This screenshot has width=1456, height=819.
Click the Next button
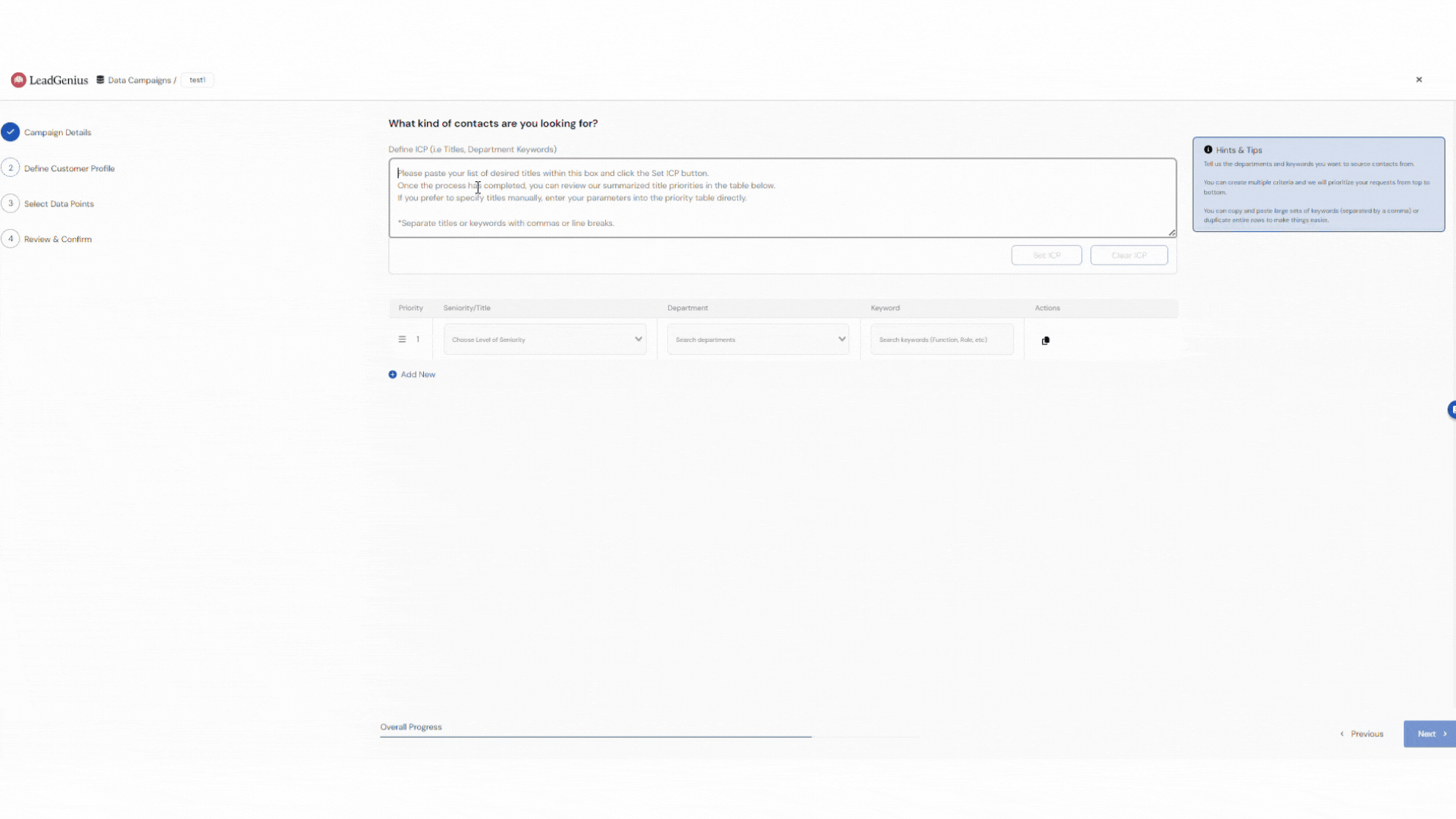1429,734
